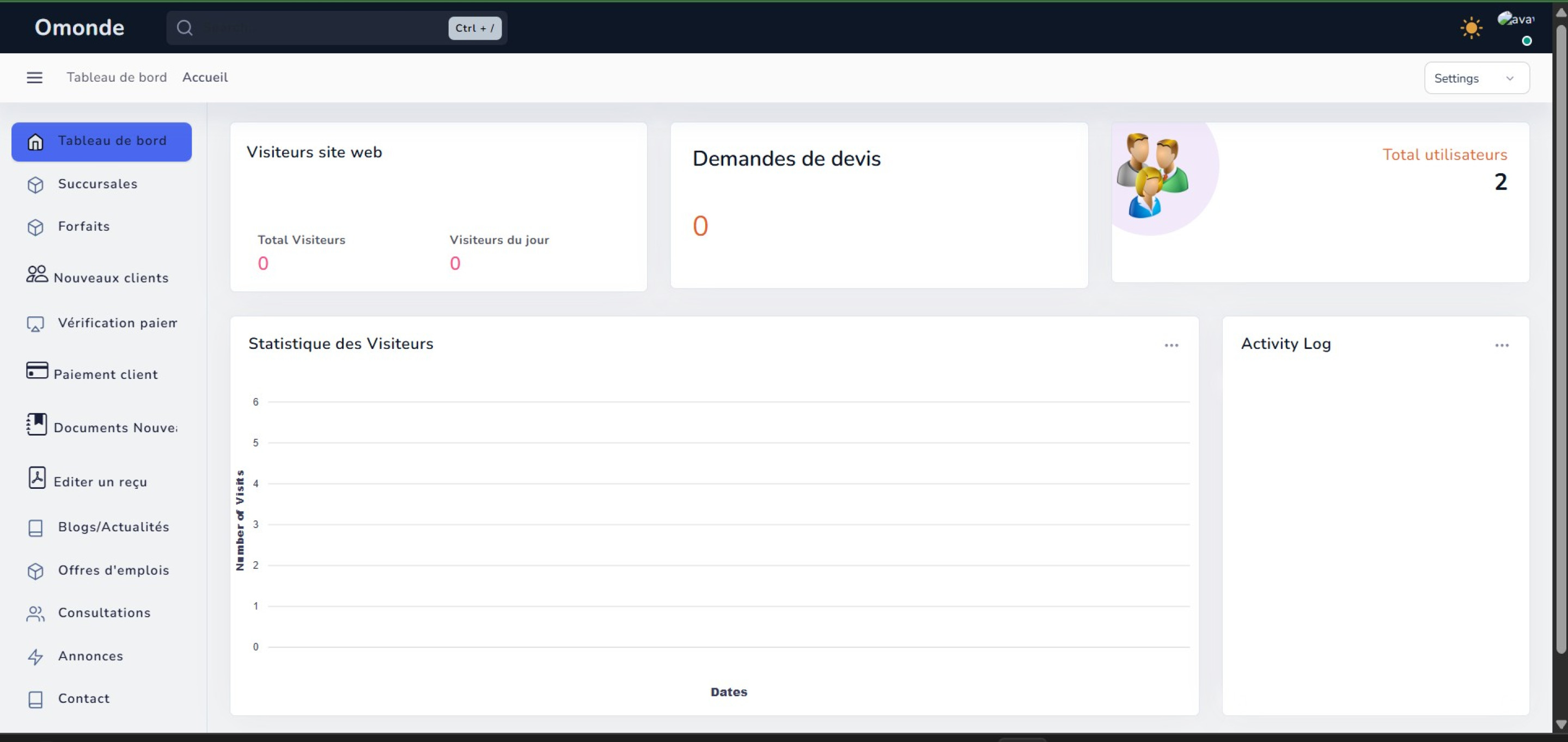Click the Documents Nouveaux notebook icon
Viewport: 1568px width, 742px height.
[x=36, y=424]
